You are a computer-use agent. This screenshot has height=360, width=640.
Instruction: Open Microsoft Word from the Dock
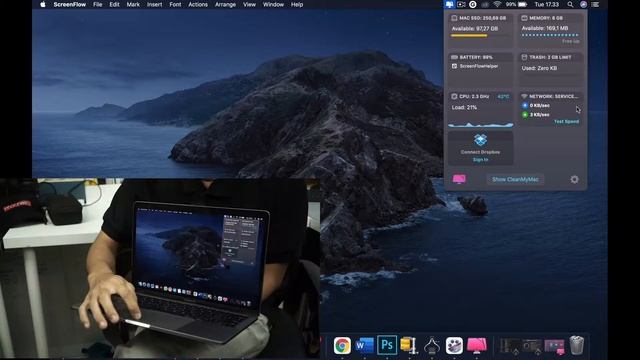[x=364, y=346]
